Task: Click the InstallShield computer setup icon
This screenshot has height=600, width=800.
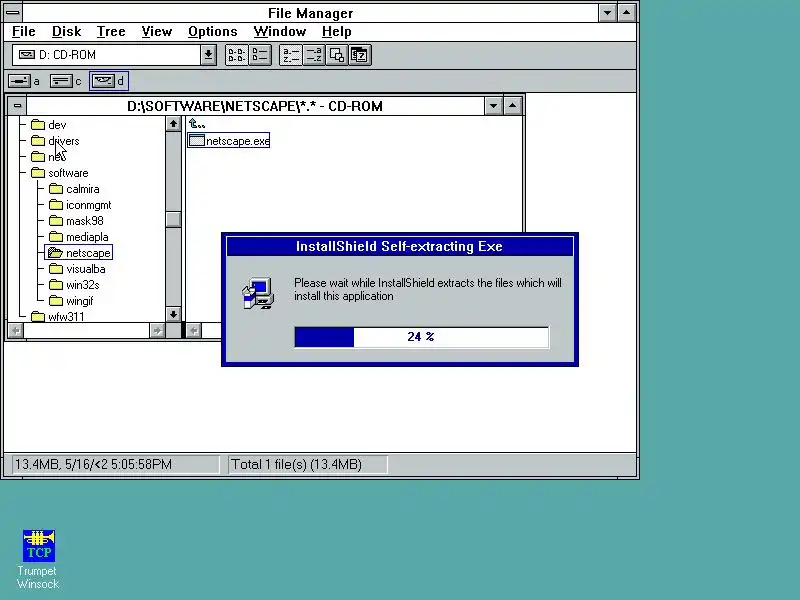Action: tap(258, 293)
